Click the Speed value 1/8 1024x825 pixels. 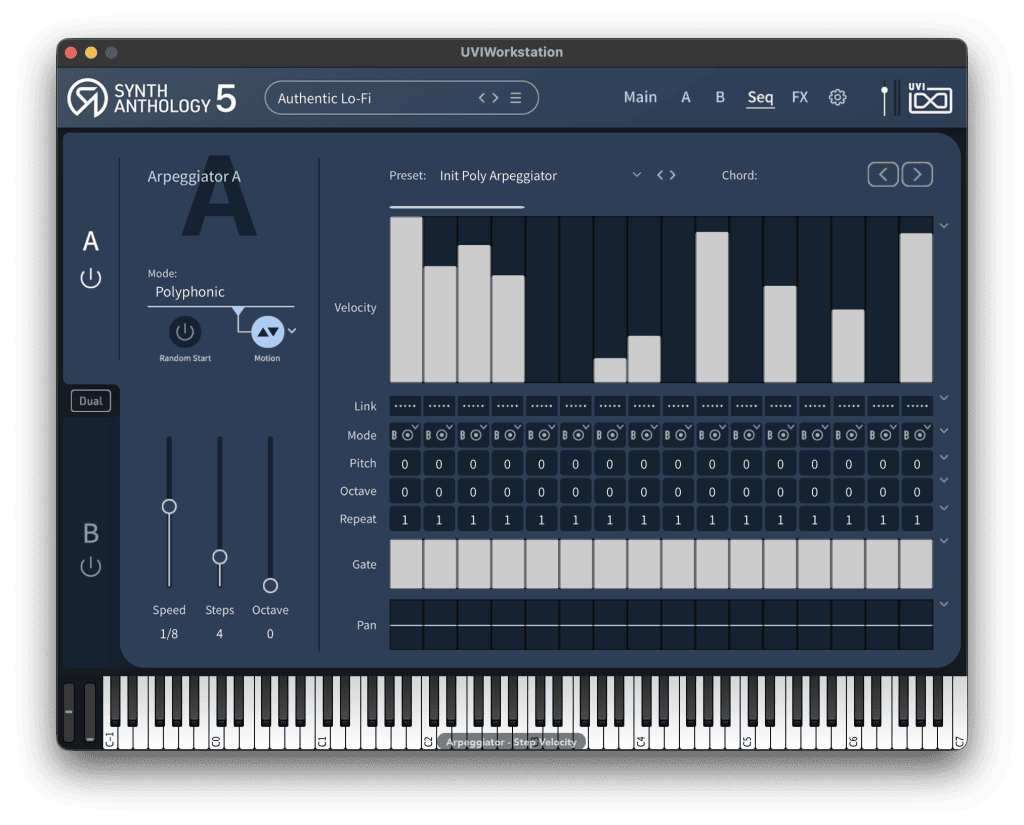coord(169,634)
